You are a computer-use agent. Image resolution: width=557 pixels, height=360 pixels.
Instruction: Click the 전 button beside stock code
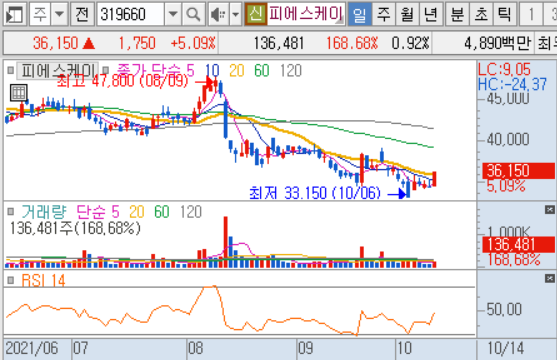82,15
